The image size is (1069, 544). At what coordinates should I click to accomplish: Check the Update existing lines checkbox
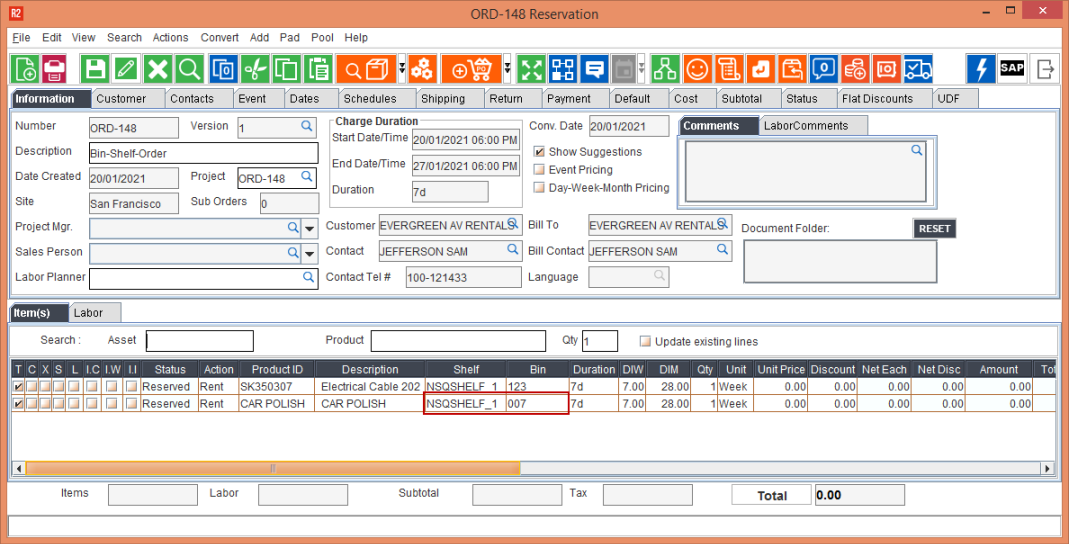coord(645,341)
